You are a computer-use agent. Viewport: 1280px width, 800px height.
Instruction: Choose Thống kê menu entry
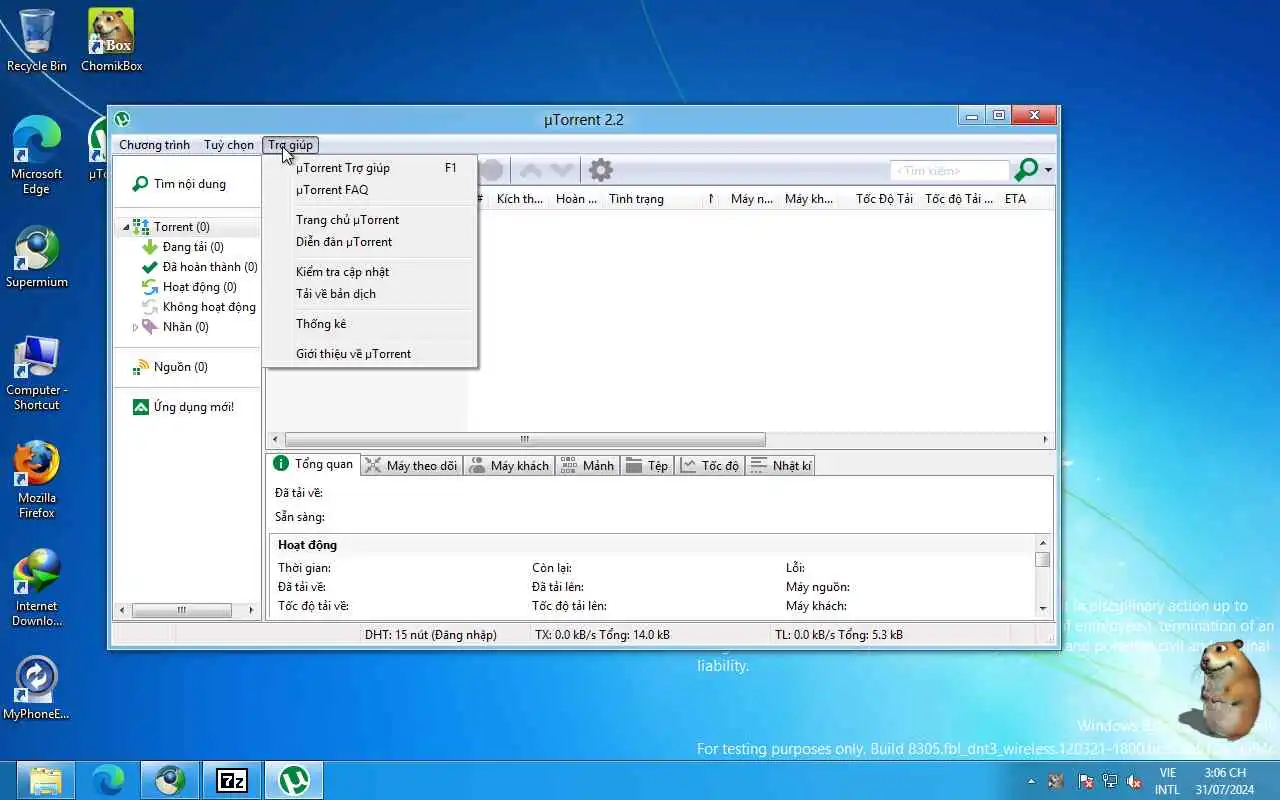click(370, 324)
